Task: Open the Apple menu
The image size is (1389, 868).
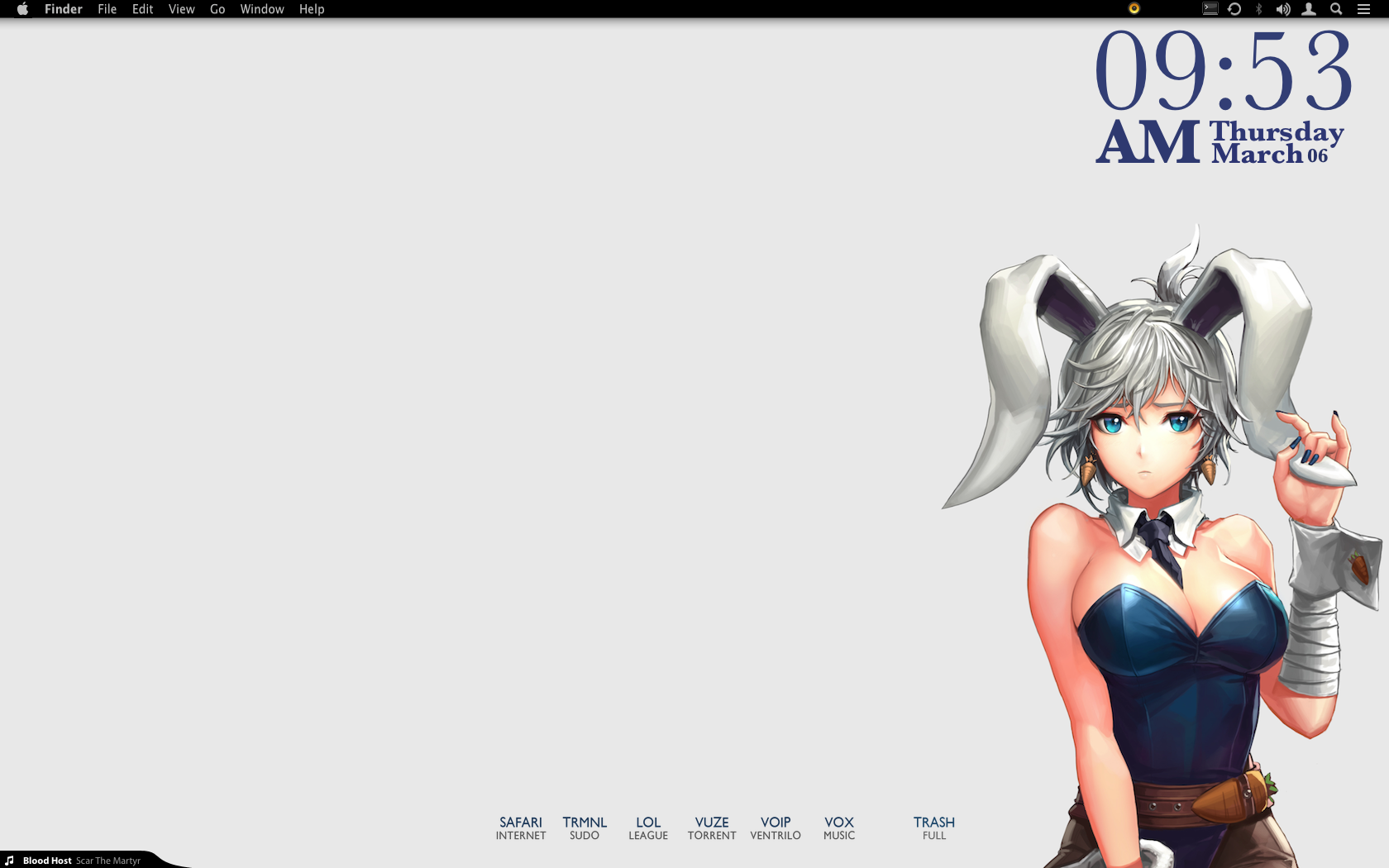Action: tap(23, 9)
